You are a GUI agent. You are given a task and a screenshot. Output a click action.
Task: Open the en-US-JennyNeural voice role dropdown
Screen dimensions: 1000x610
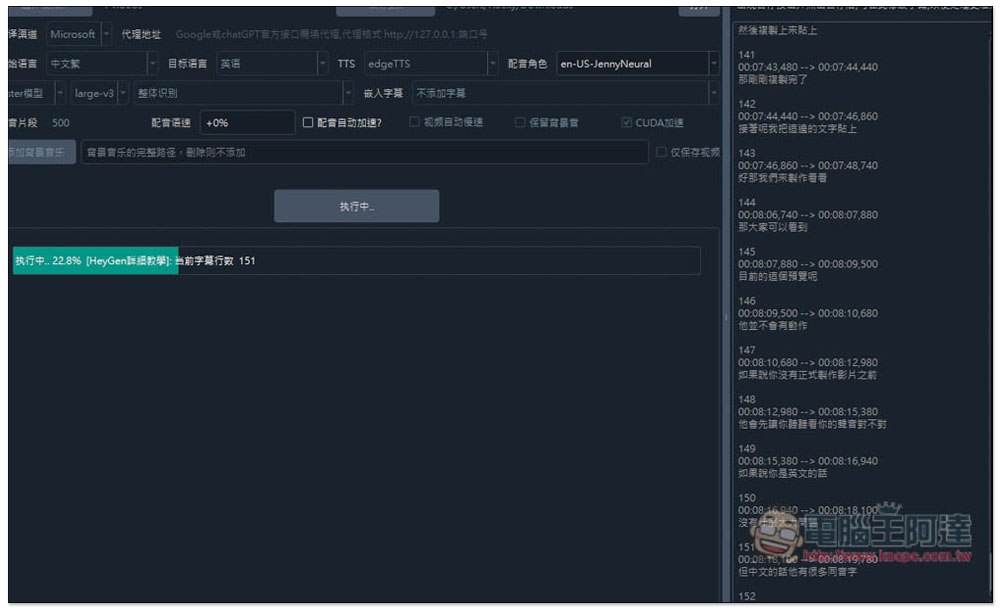(x=638, y=64)
